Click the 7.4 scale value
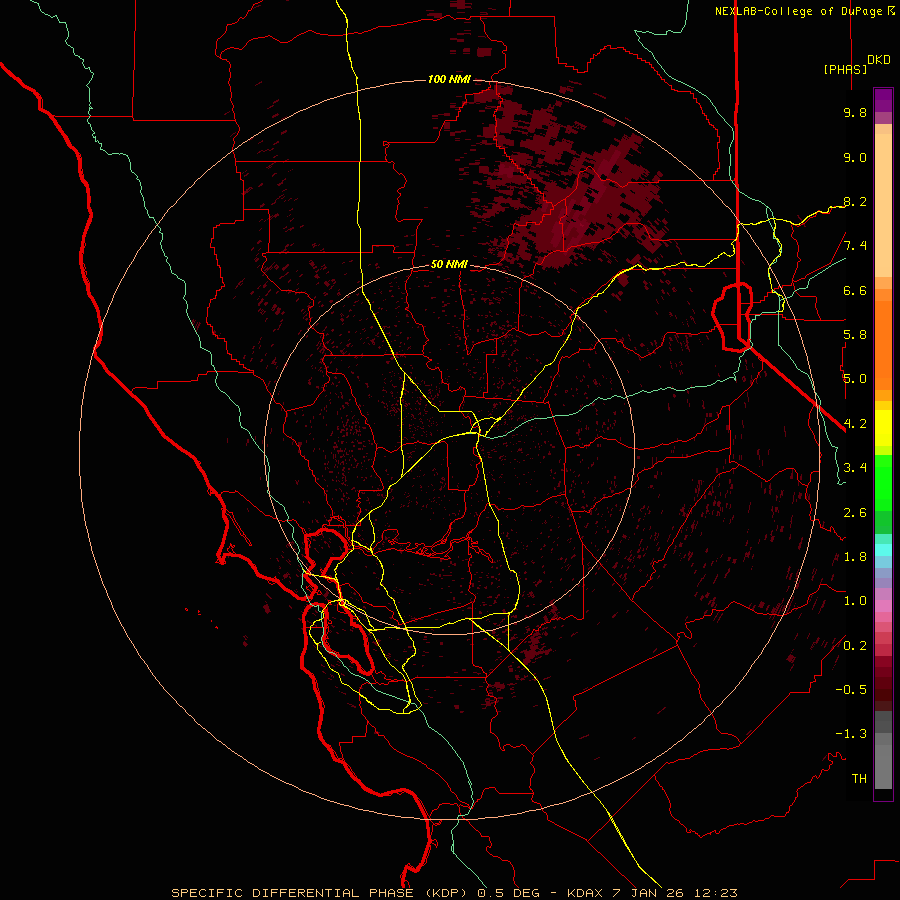The height and width of the screenshot is (900, 900). point(855,246)
